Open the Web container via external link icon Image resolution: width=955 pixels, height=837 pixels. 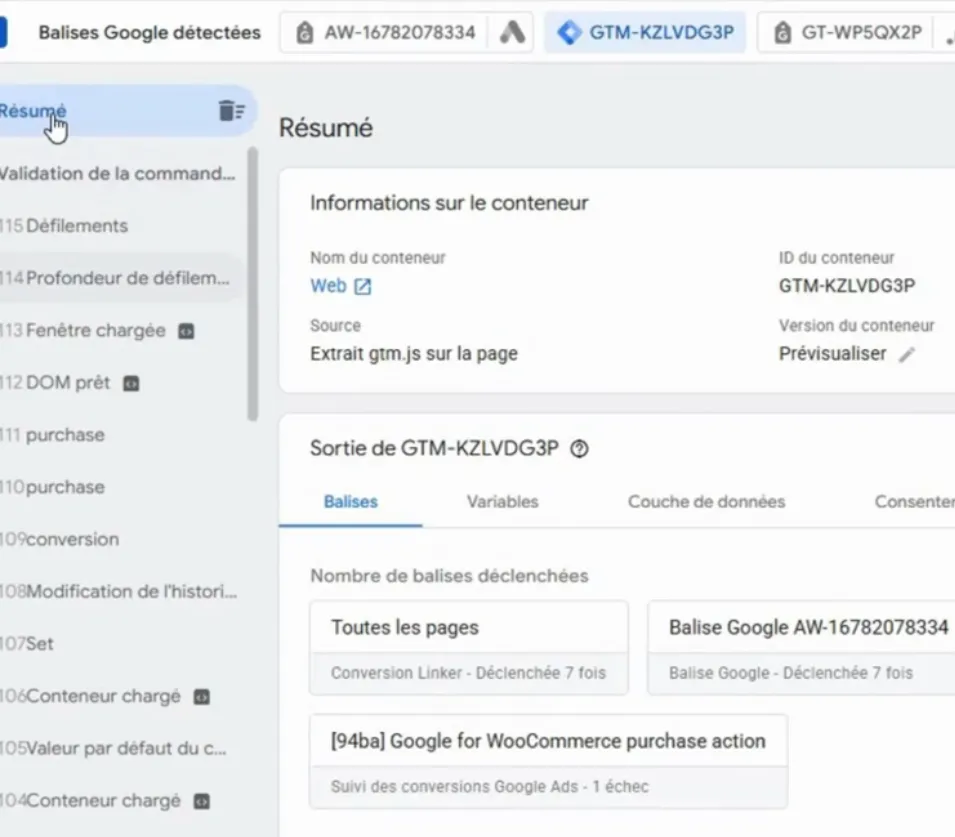(362, 285)
